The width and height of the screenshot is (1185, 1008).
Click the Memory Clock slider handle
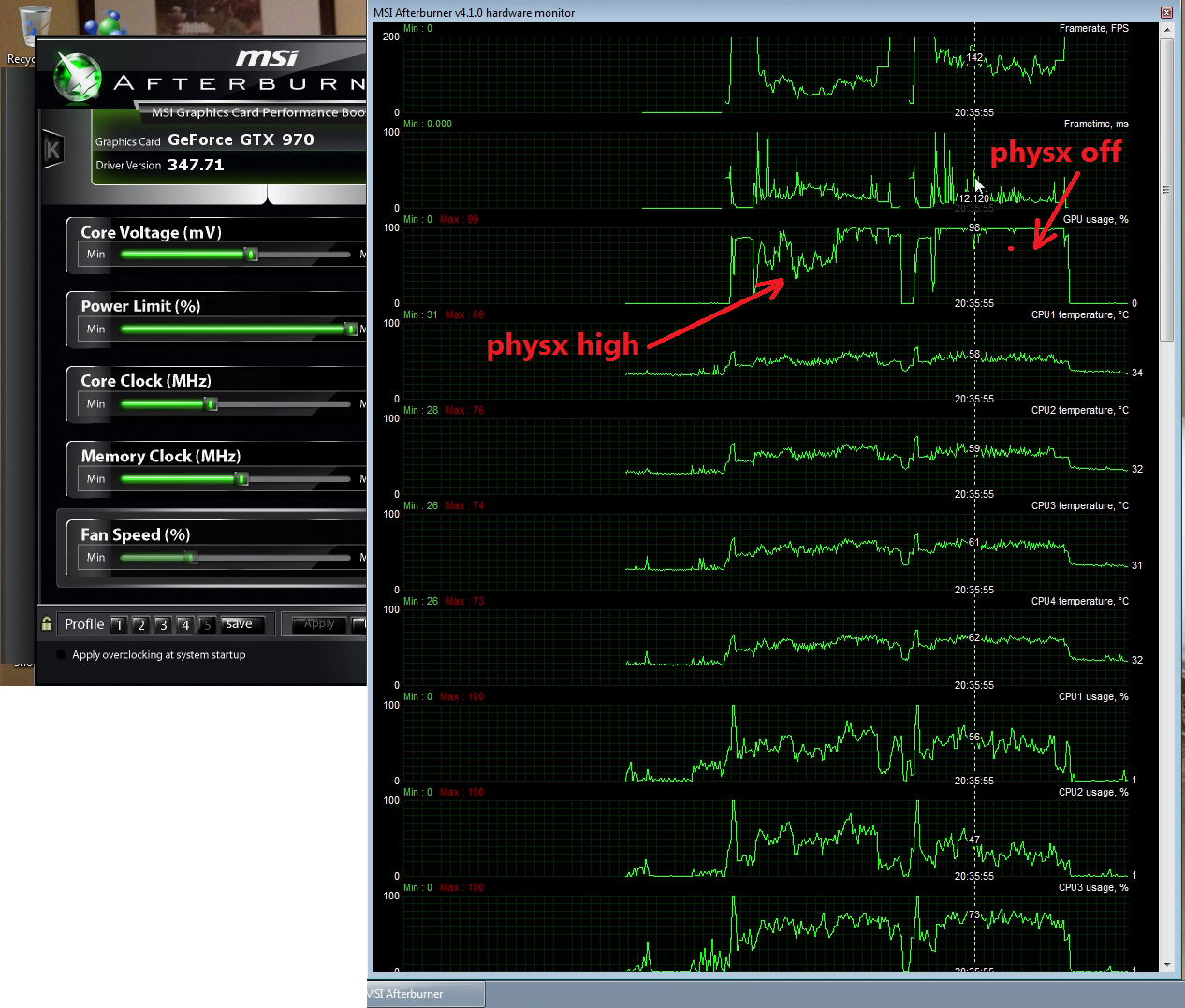[x=242, y=479]
